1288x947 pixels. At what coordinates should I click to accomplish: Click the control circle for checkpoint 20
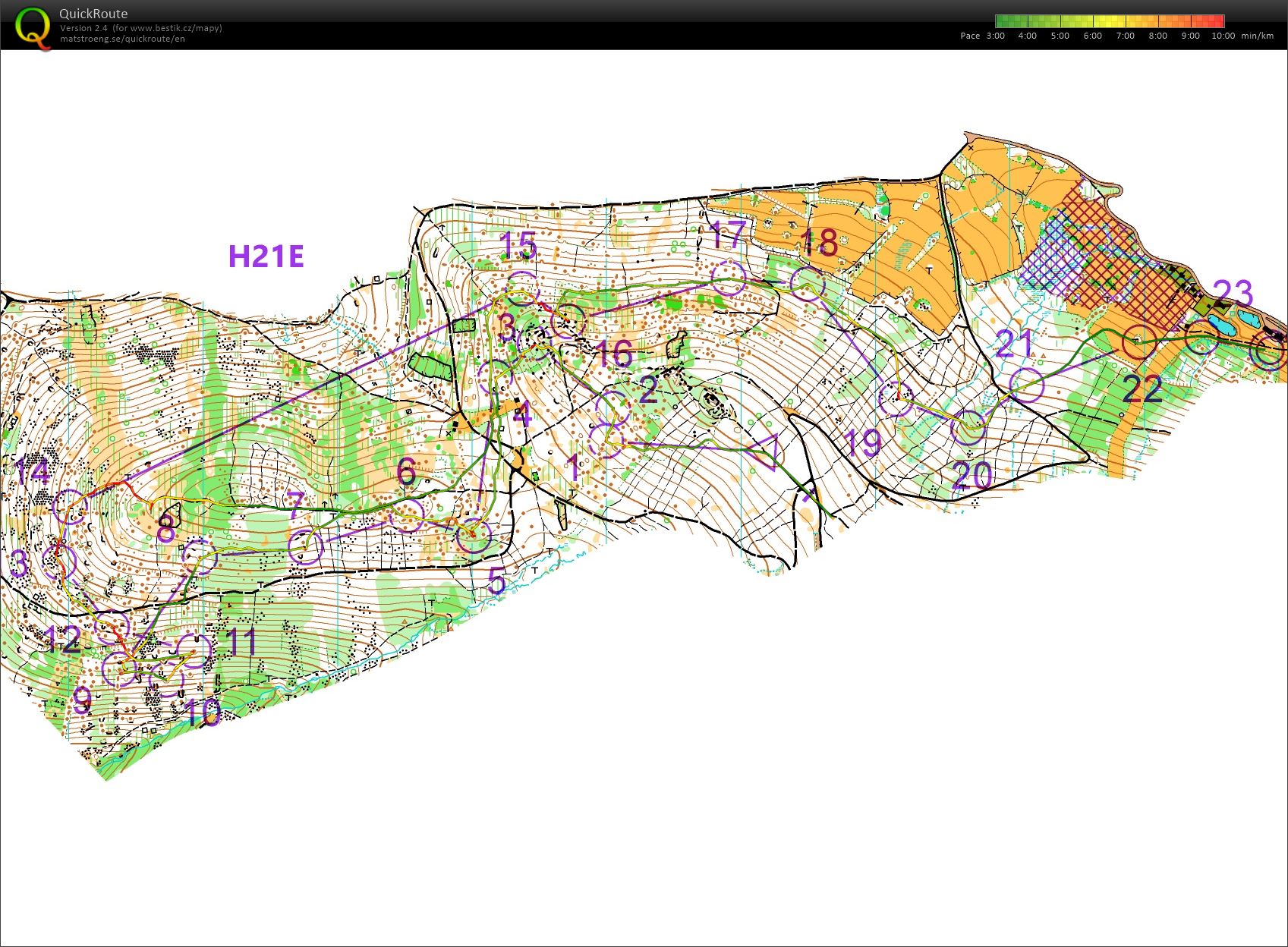coord(968,428)
